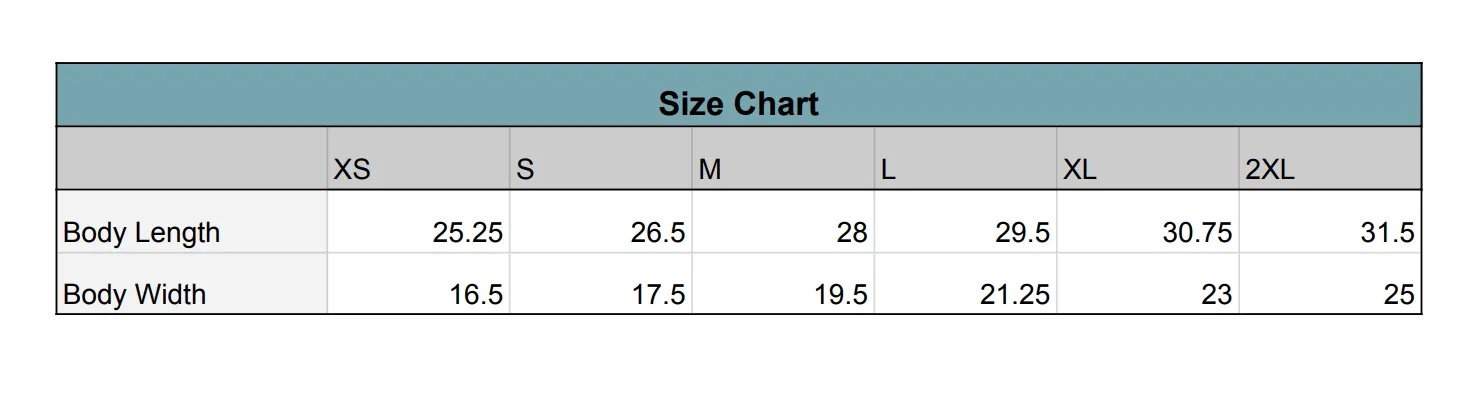Select the 29.5 body length cell
Image resolution: width=1484 pixels, height=406 pixels.
tap(966, 221)
